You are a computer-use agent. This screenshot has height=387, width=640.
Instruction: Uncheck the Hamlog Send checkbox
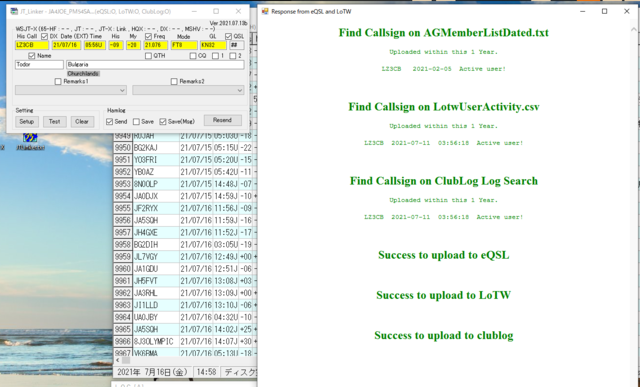(109, 122)
